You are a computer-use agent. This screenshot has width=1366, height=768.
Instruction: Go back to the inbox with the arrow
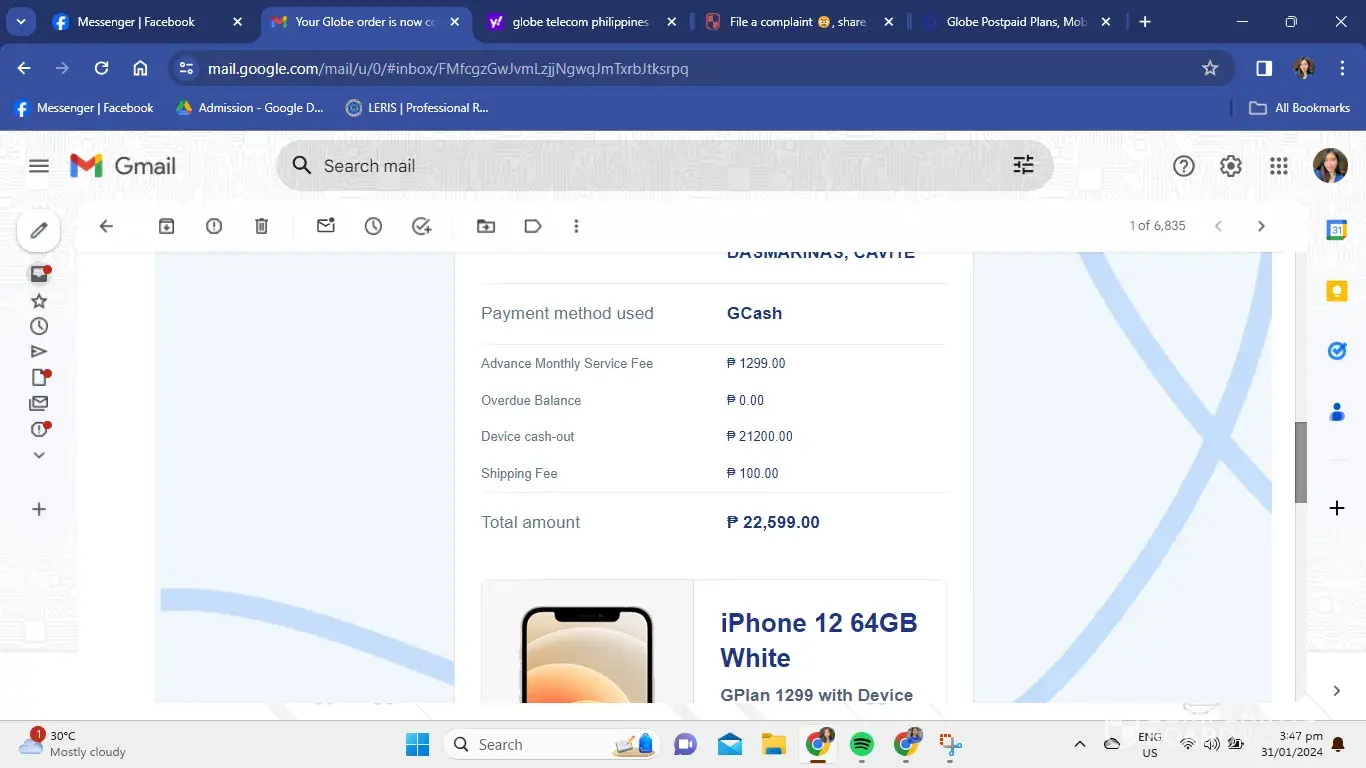(106, 226)
